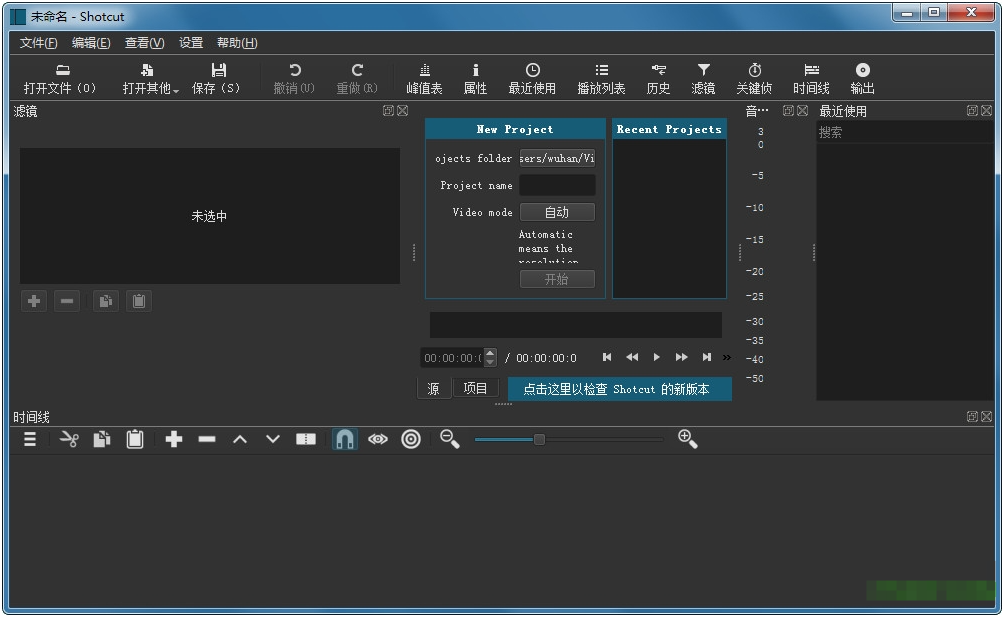
Task: Click the timeline Paste icon
Action: pos(135,440)
